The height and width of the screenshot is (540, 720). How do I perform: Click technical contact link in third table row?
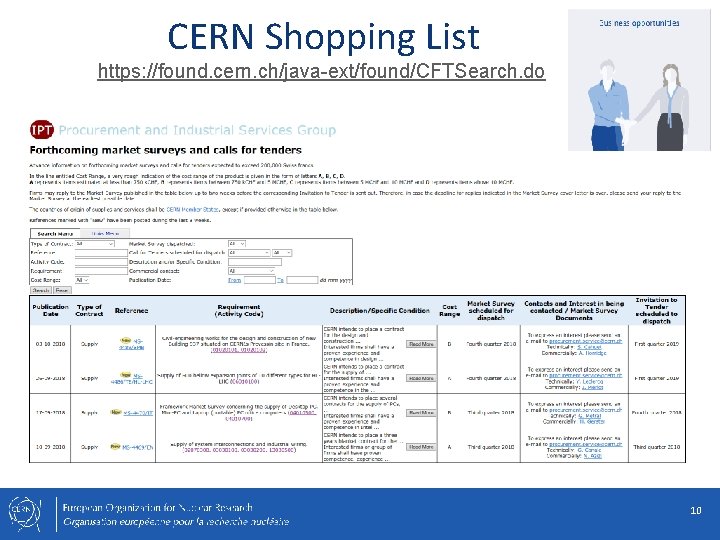click(589, 416)
